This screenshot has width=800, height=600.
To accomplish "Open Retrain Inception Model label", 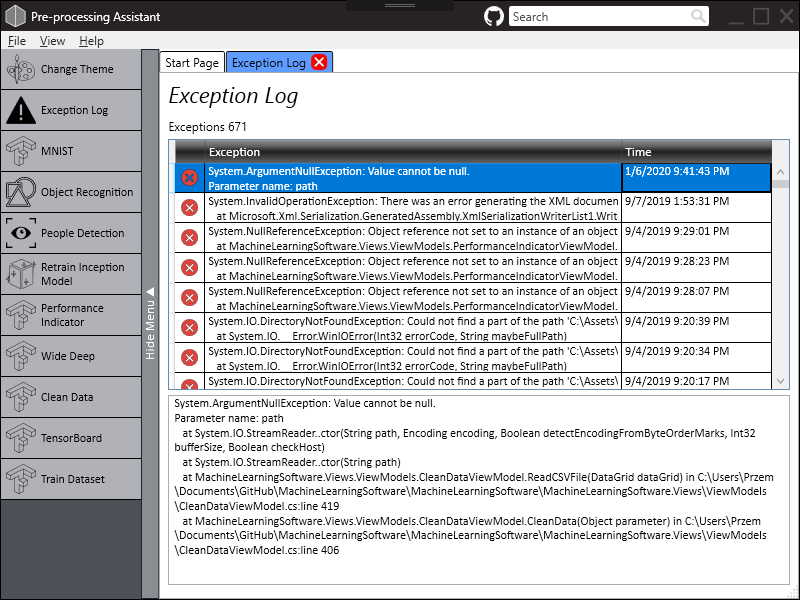I will [x=83, y=274].
